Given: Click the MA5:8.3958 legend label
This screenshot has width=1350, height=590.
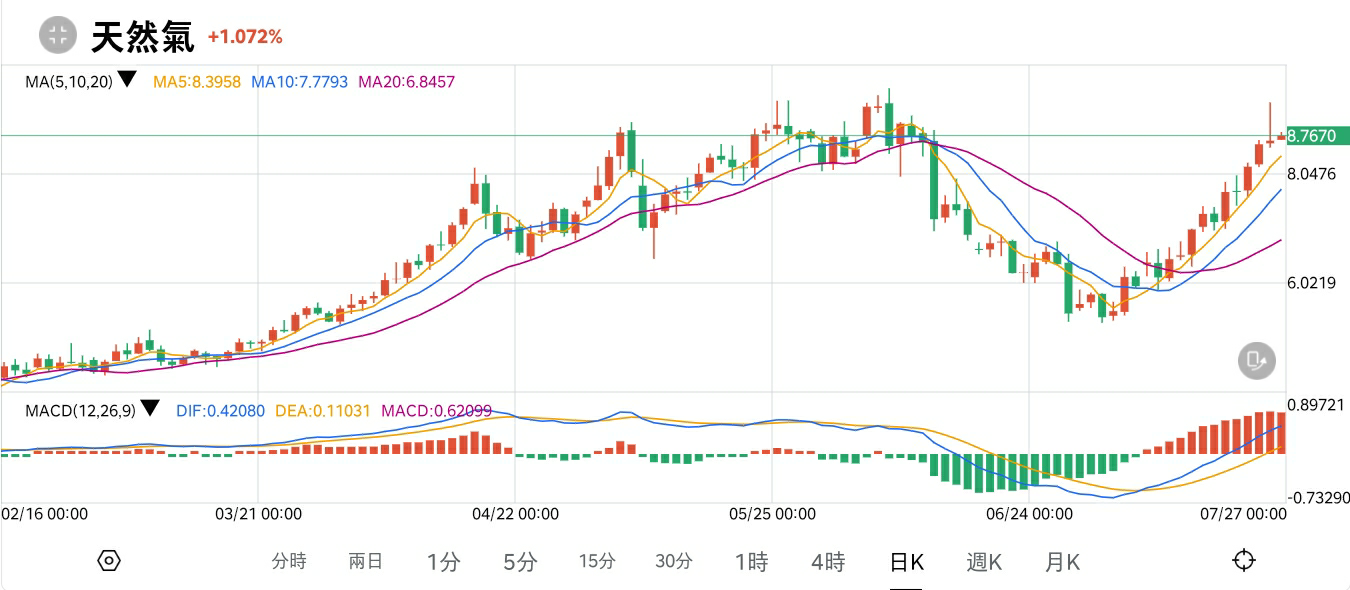Looking at the screenshot, I should pos(197,82).
